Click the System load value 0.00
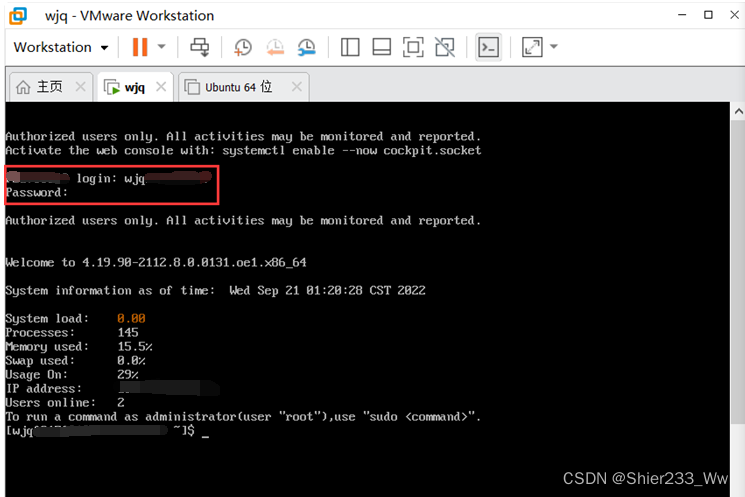This screenshot has width=745, height=497. 131,318
